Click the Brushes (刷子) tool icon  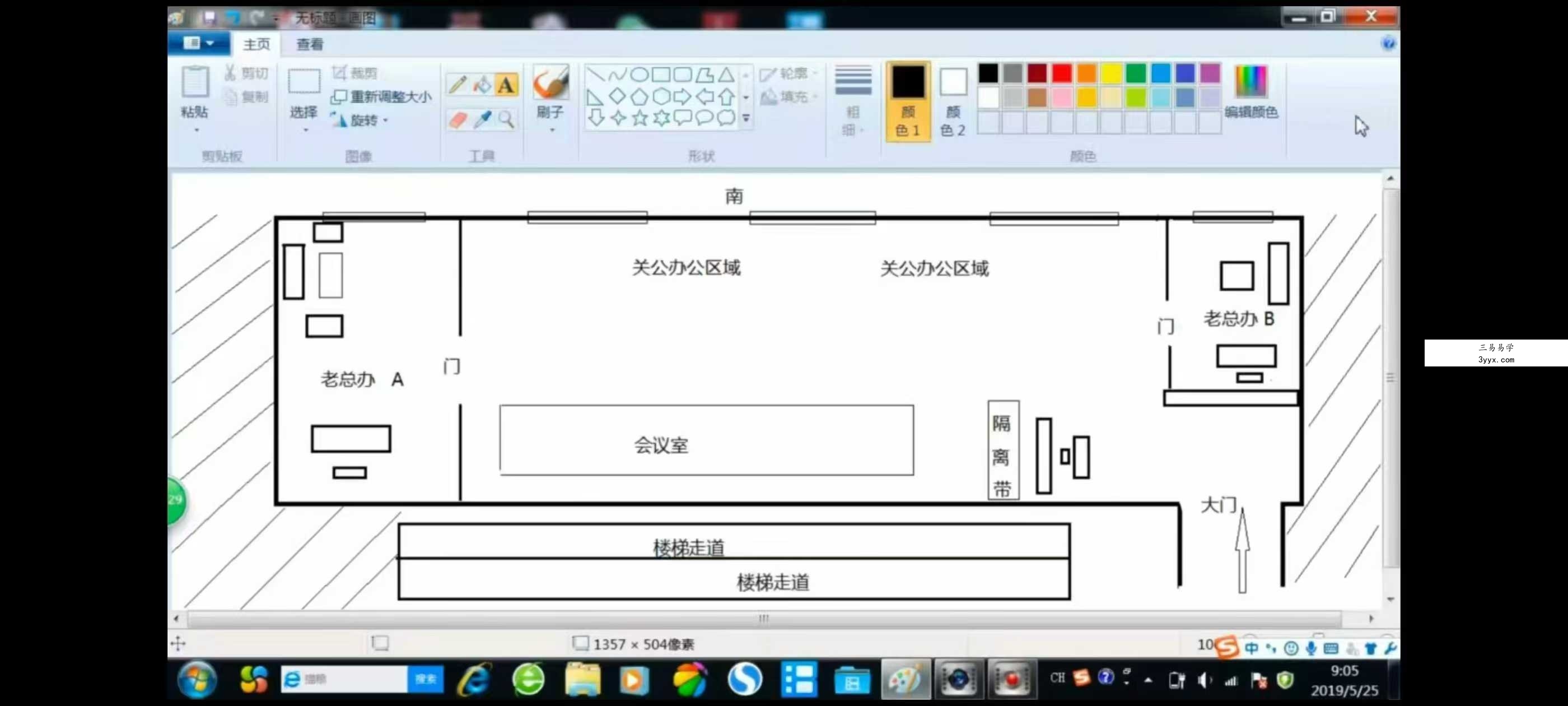550,83
